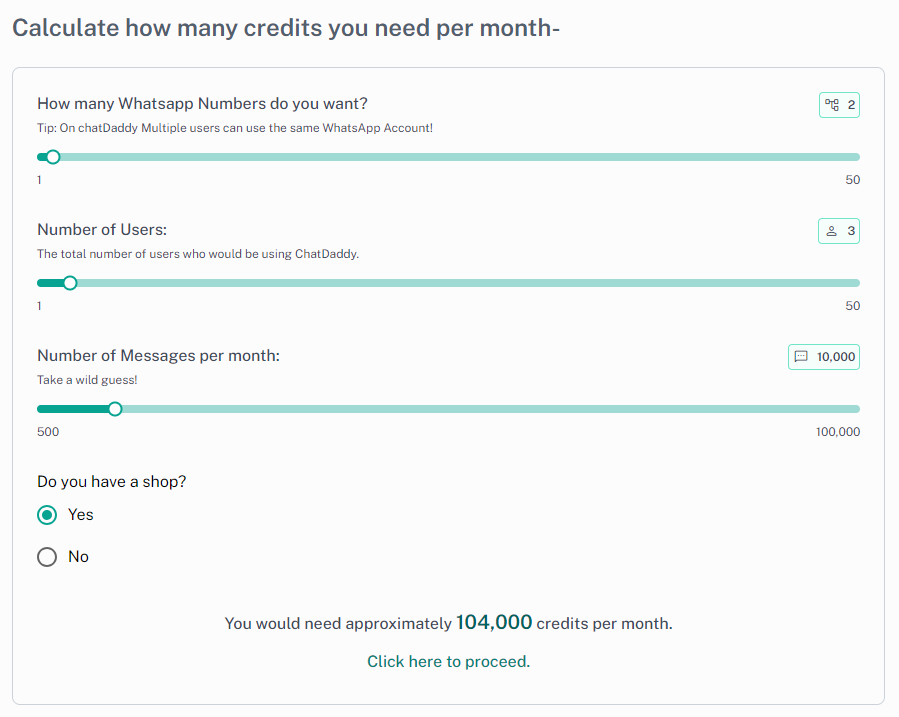
Task: Click the WhatsApp numbers network icon
Action: [831, 105]
